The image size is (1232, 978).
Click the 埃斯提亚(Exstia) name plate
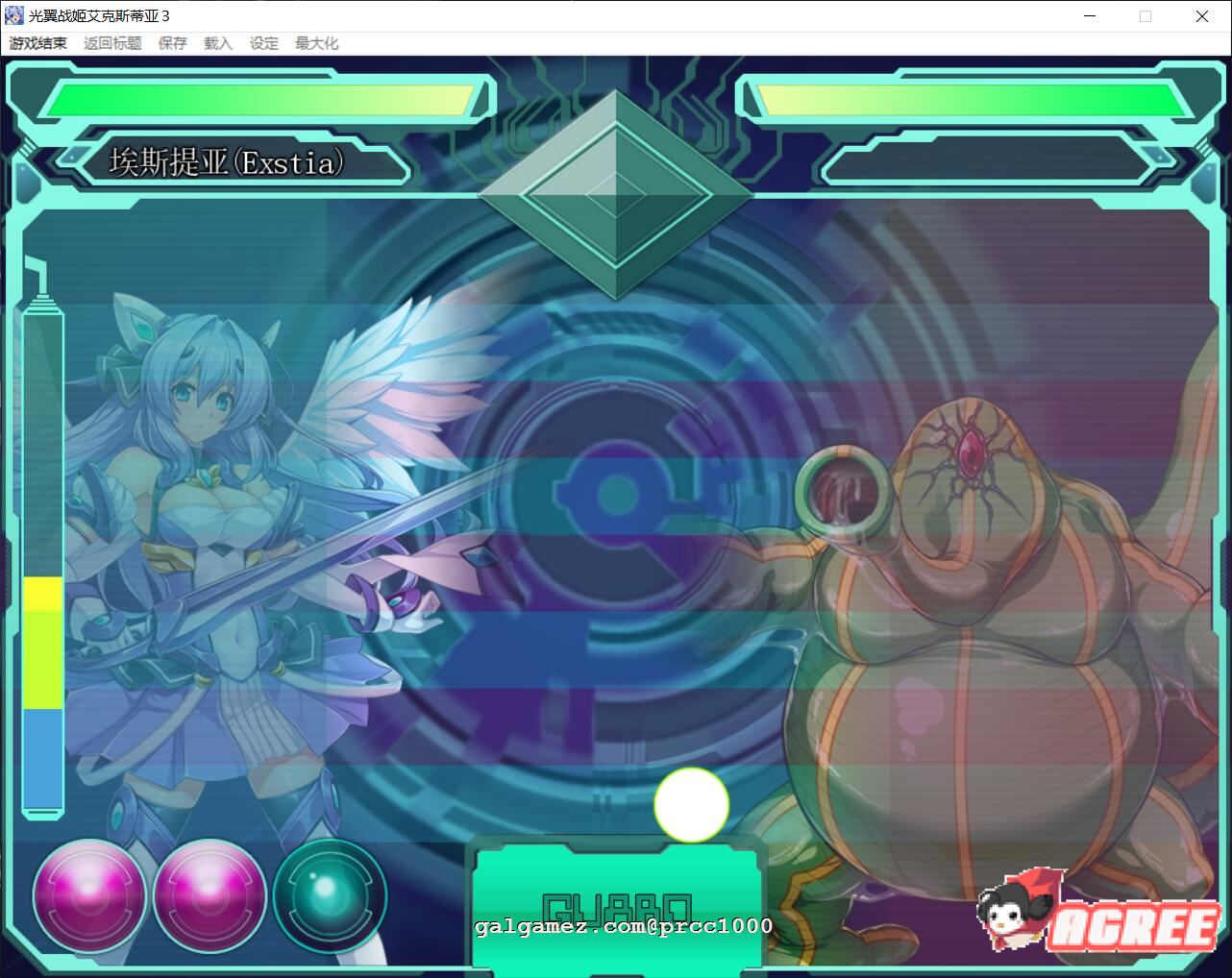tap(227, 162)
